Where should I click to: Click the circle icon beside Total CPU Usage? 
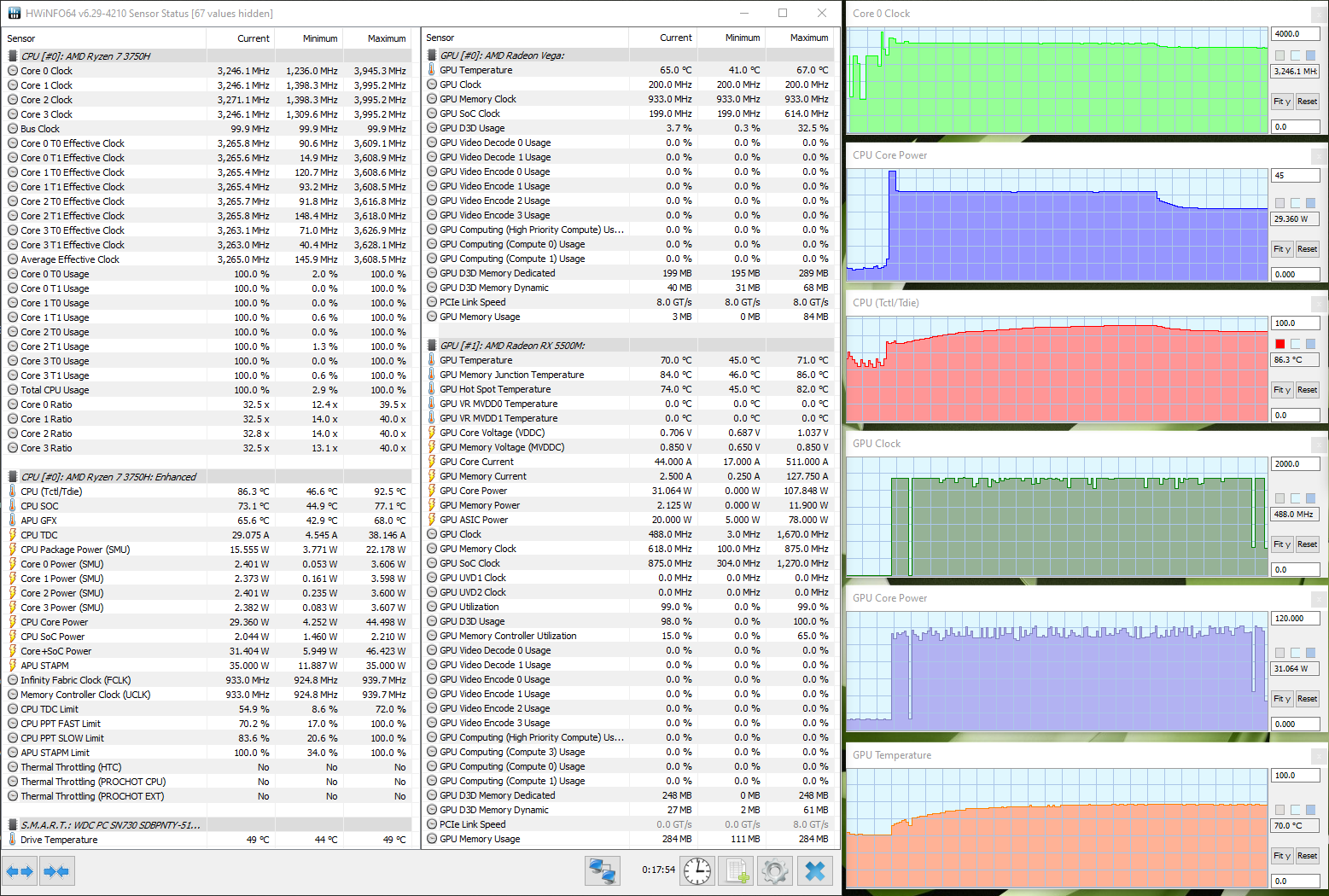pyautogui.click(x=13, y=390)
